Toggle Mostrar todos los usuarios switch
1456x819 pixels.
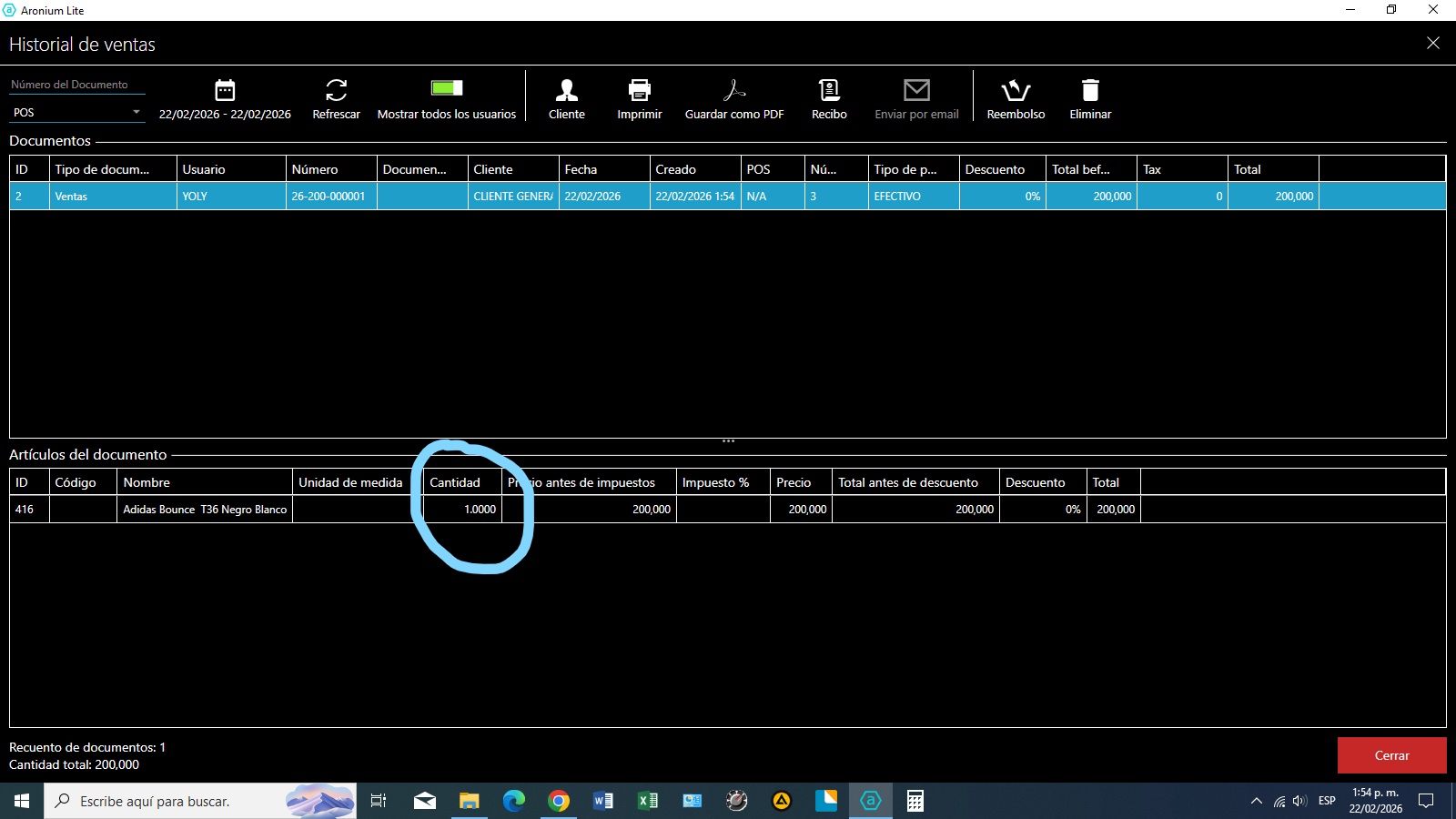click(x=446, y=88)
